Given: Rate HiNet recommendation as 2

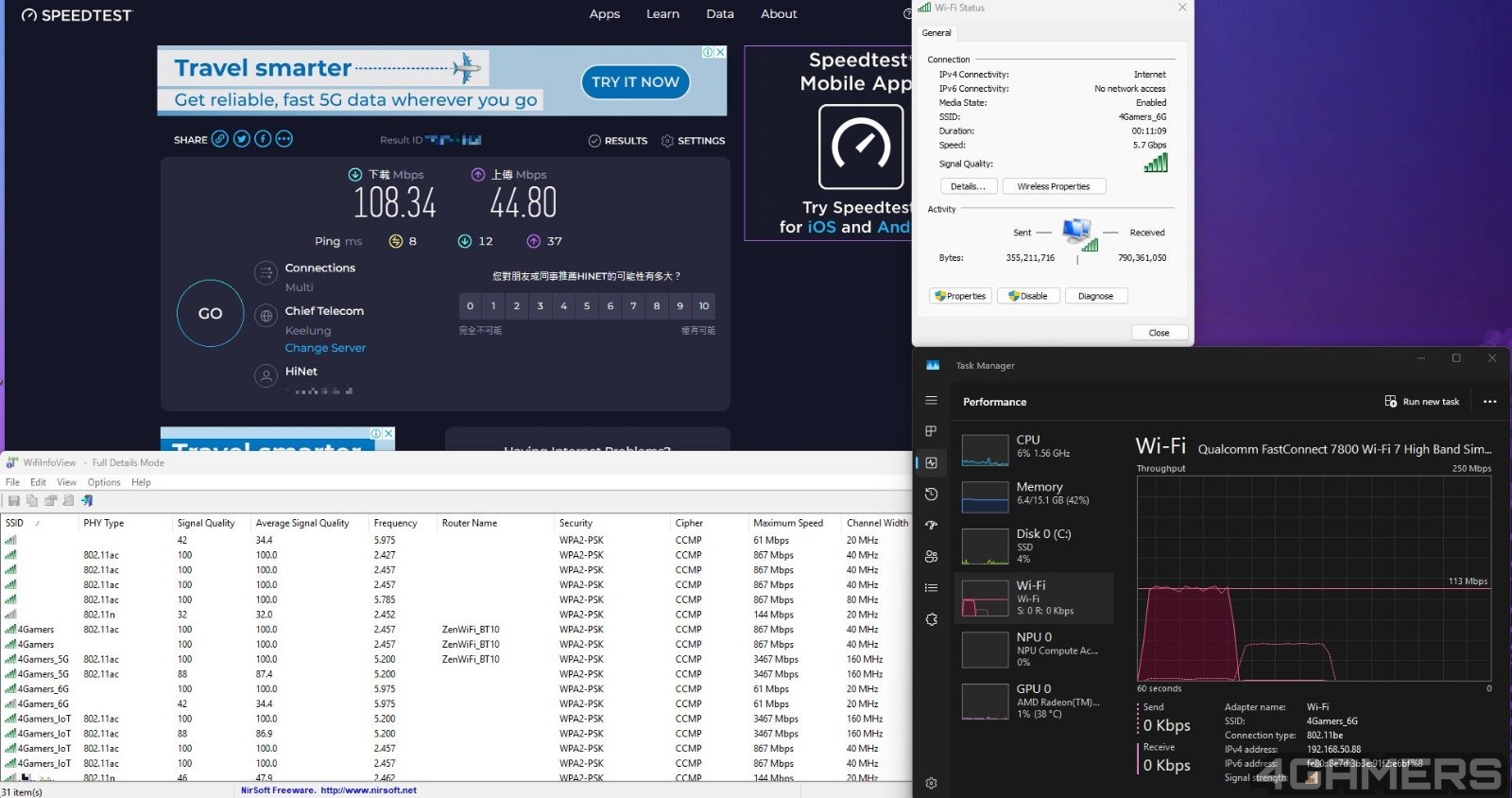Looking at the screenshot, I should point(517,305).
